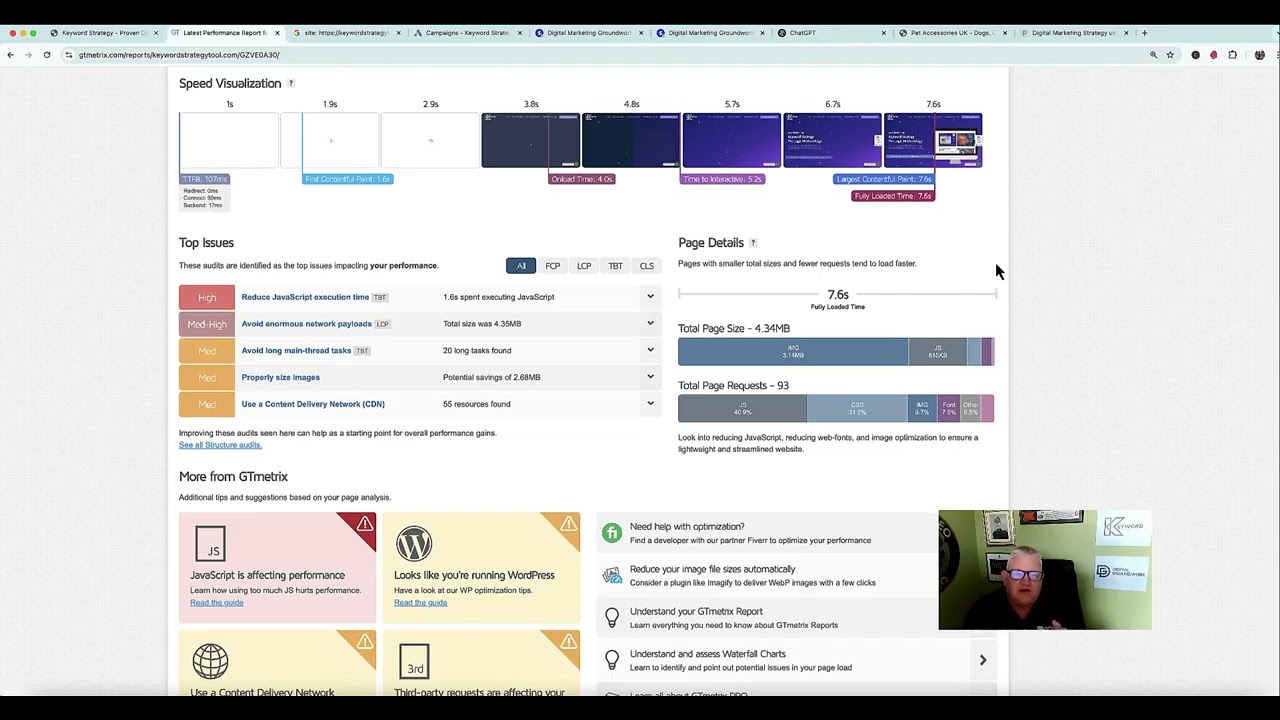Expand Avoid enormous network payloads row
The image size is (1280, 720).
[650, 324]
